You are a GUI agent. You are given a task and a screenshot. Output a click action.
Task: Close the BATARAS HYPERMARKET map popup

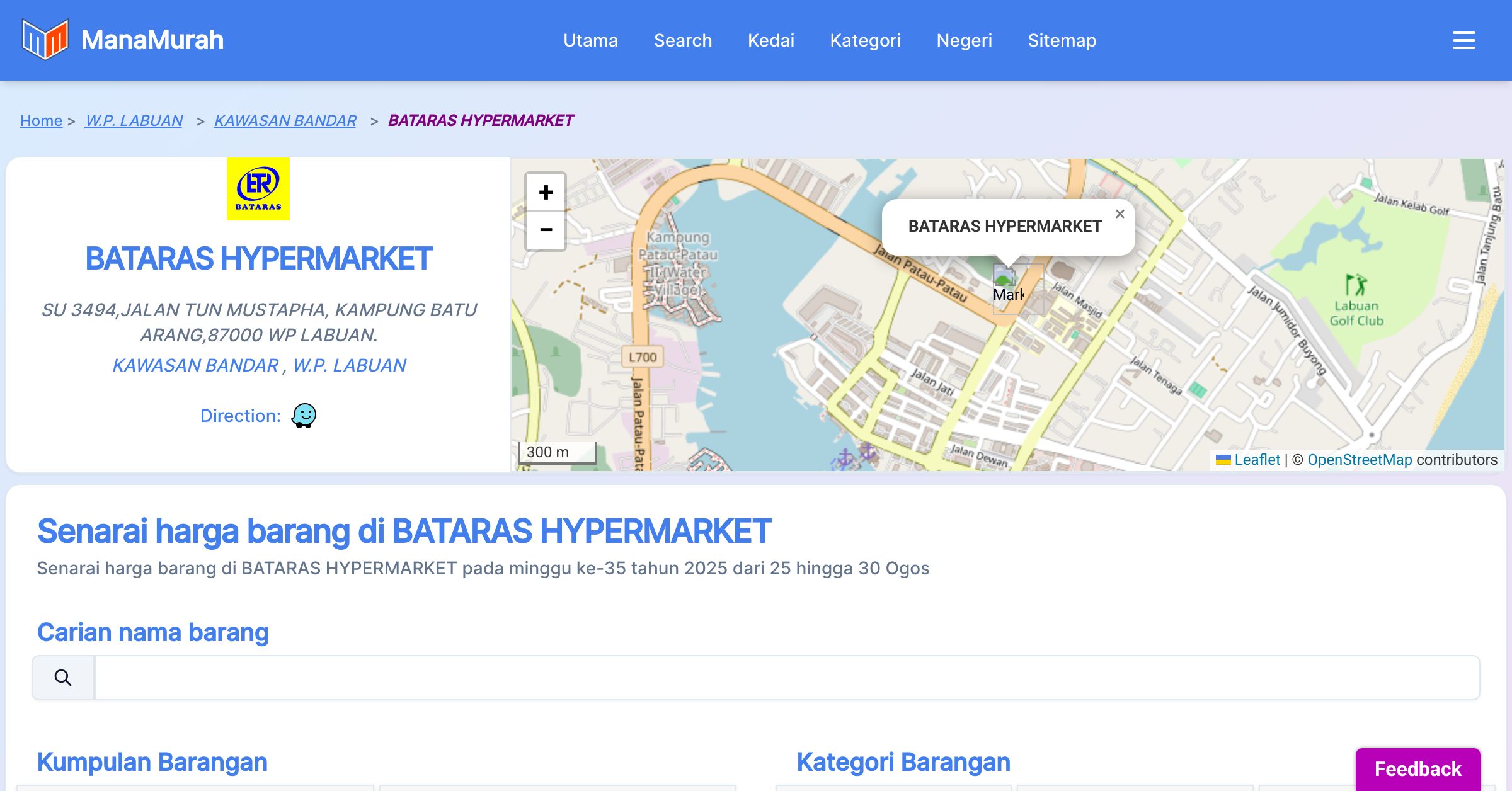point(1120,214)
